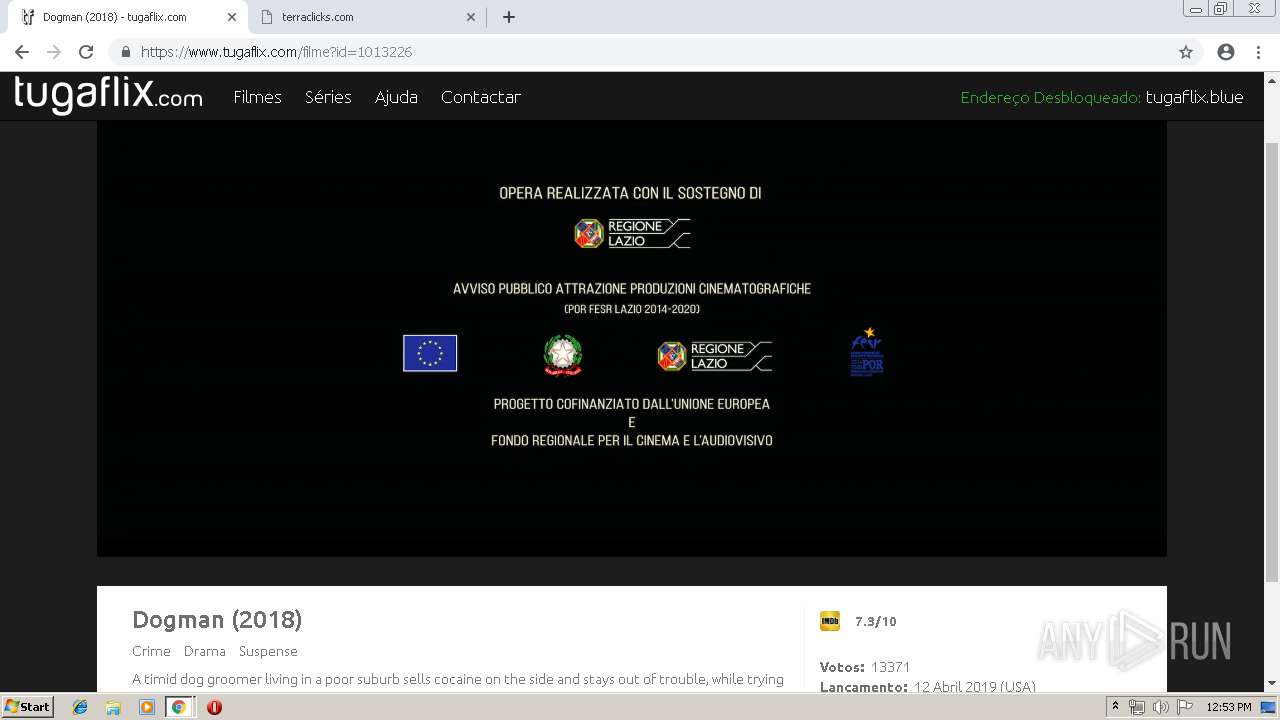The height and width of the screenshot is (720, 1280).
Task: Open the Séries menu item
Action: click(x=328, y=97)
